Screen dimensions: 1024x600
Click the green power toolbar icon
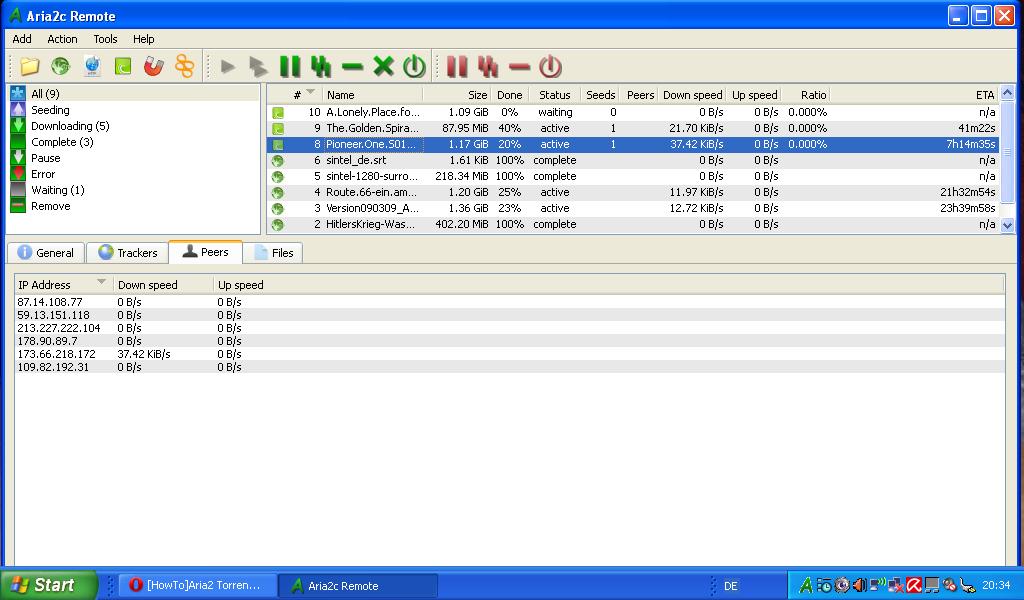point(414,66)
